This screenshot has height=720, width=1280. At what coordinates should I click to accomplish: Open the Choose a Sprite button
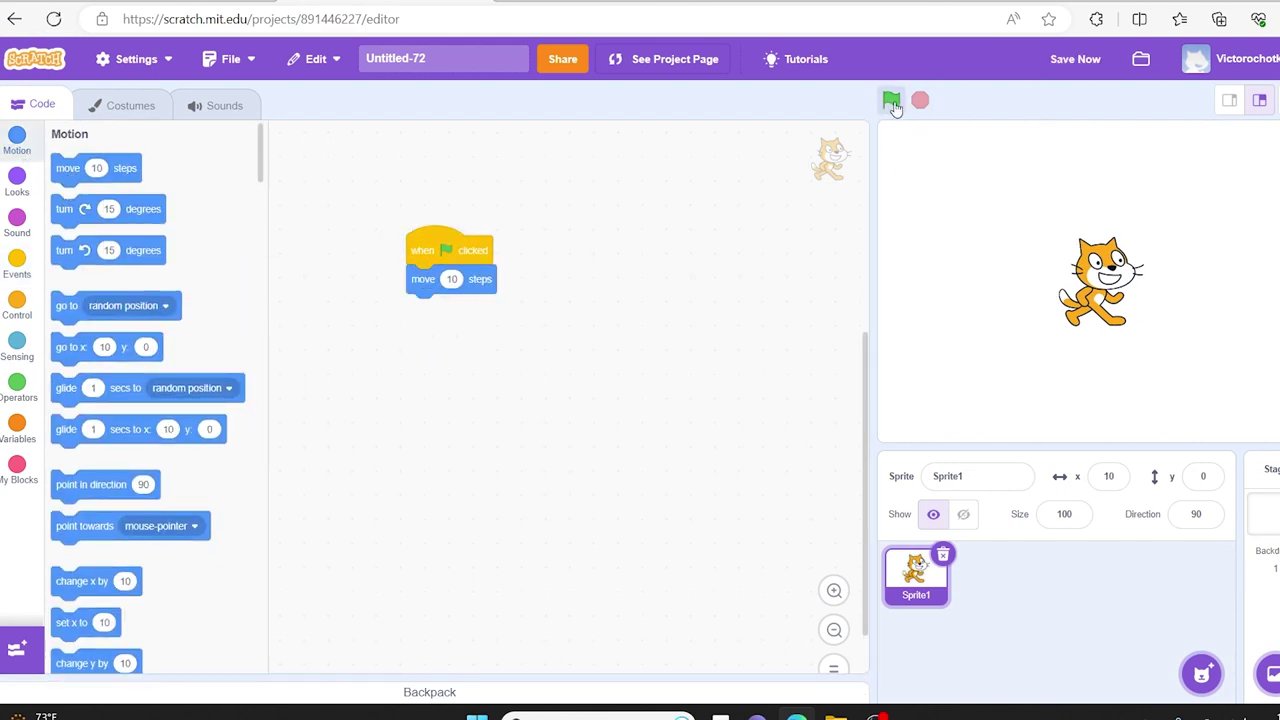(1201, 673)
